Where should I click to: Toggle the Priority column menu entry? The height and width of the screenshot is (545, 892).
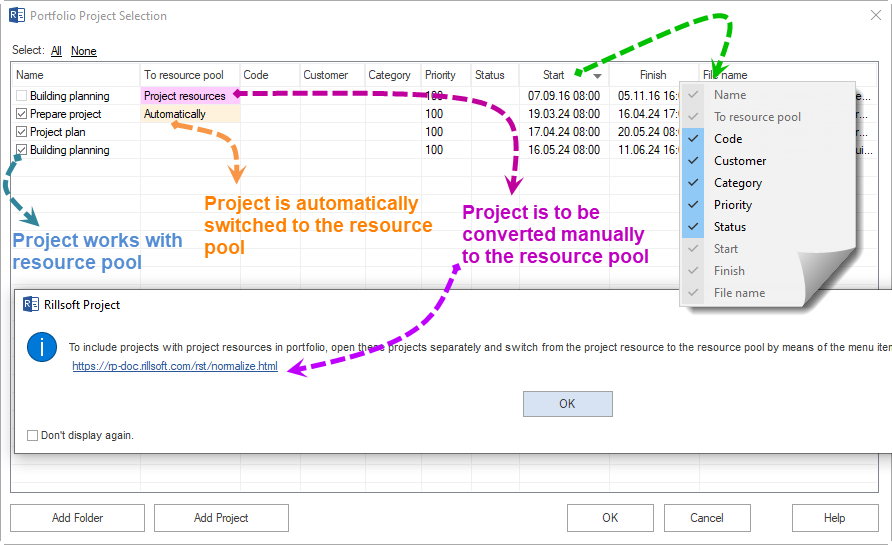point(768,205)
